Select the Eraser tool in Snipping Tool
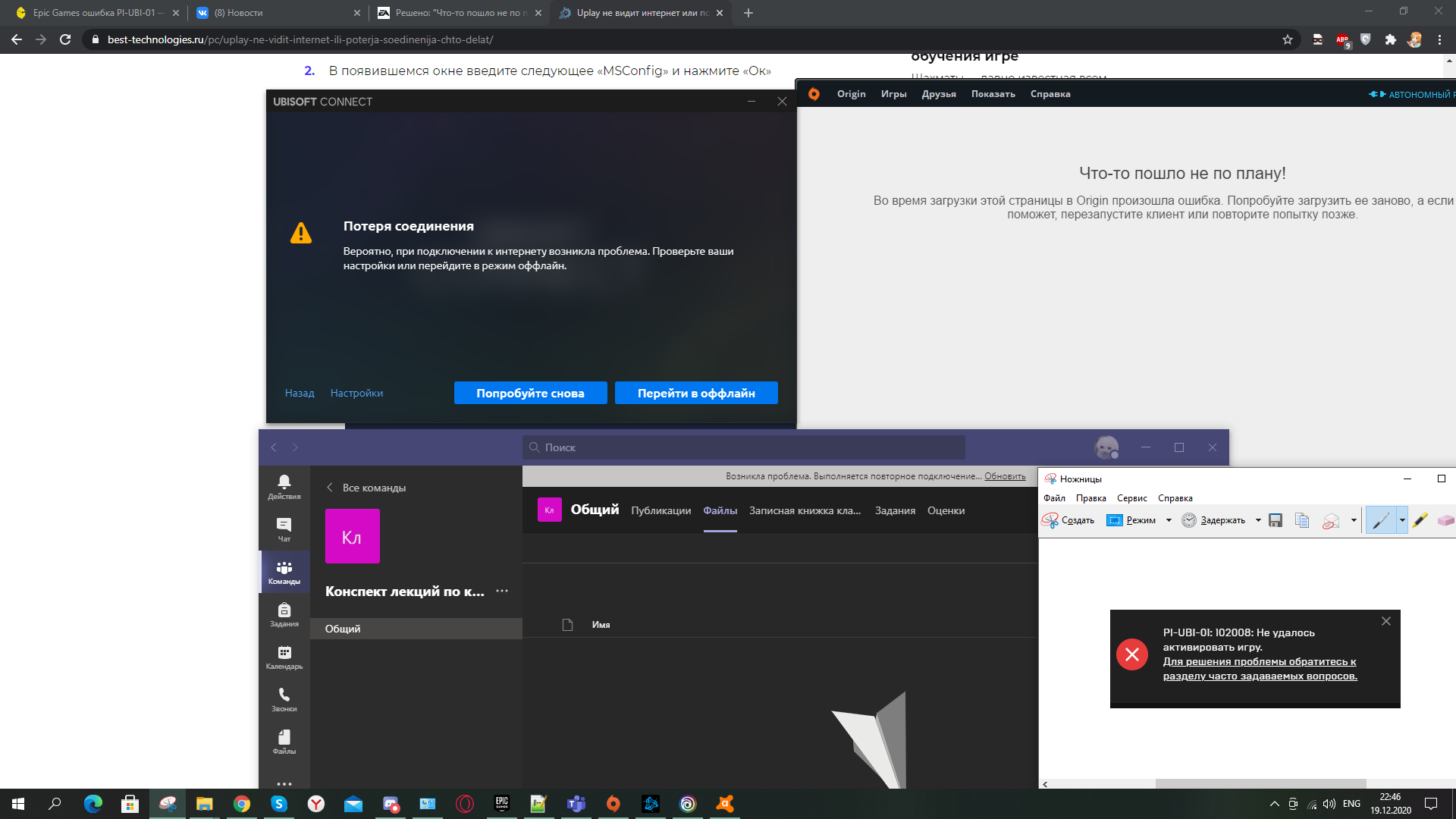The width and height of the screenshot is (1456, 819). point(1445,520)
